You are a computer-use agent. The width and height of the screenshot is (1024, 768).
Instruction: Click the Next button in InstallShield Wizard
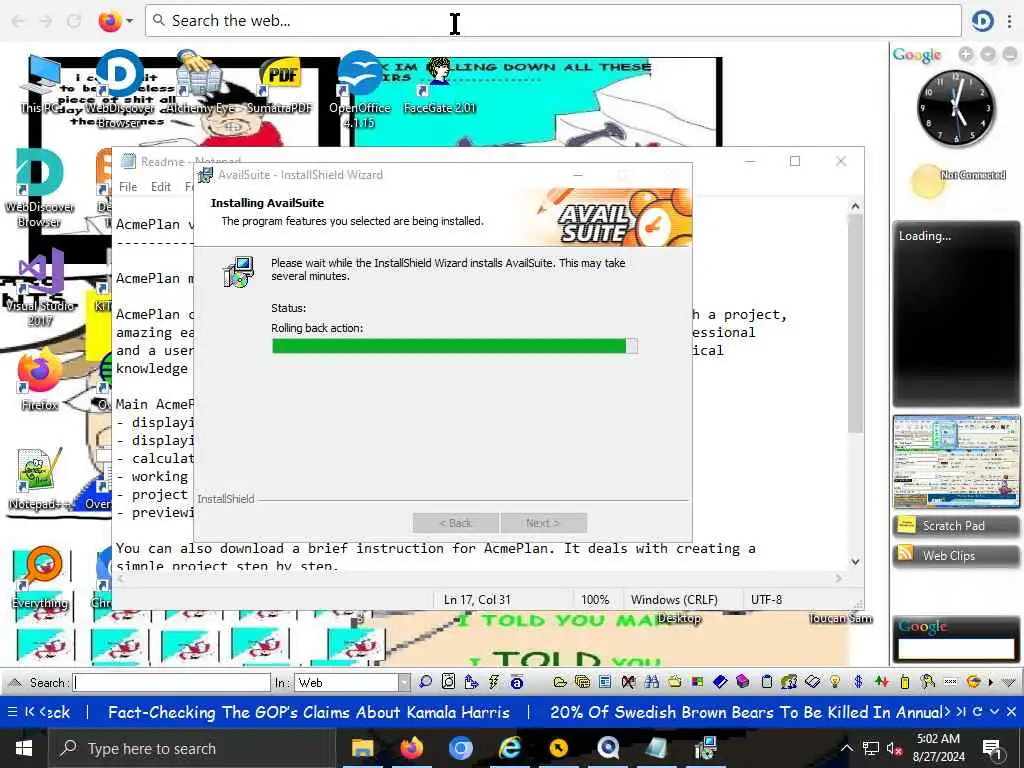pyautogui.click(x=543, y=523)
